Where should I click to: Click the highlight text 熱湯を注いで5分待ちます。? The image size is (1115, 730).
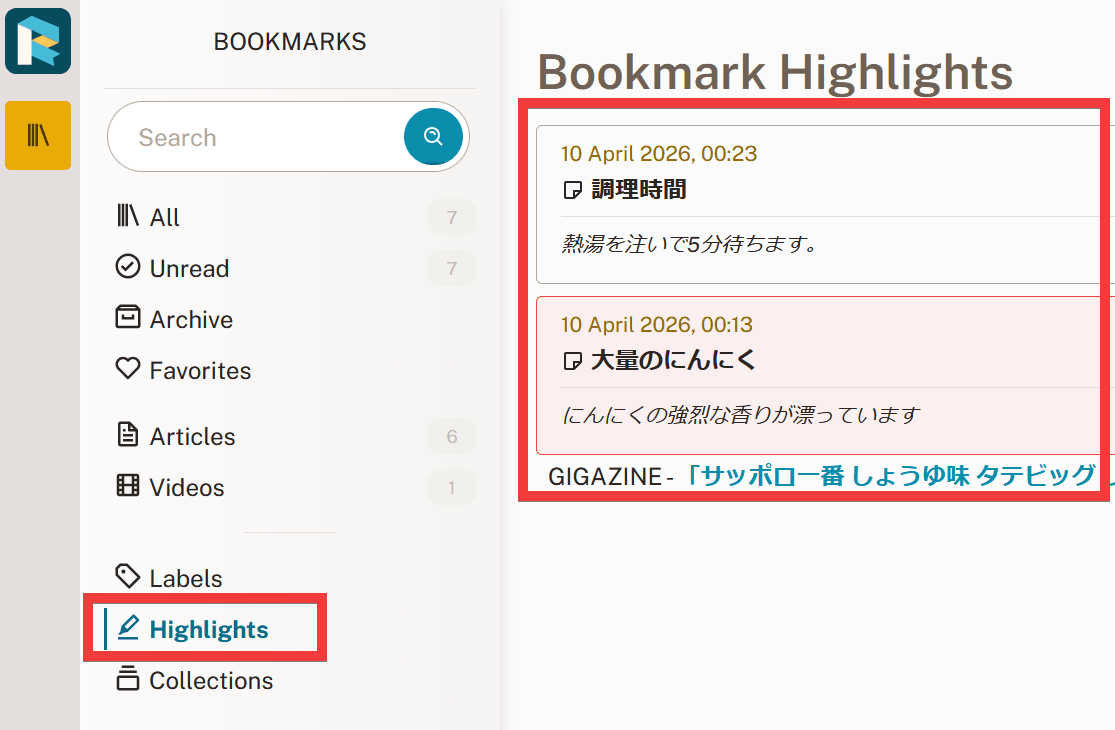point(690,244)
